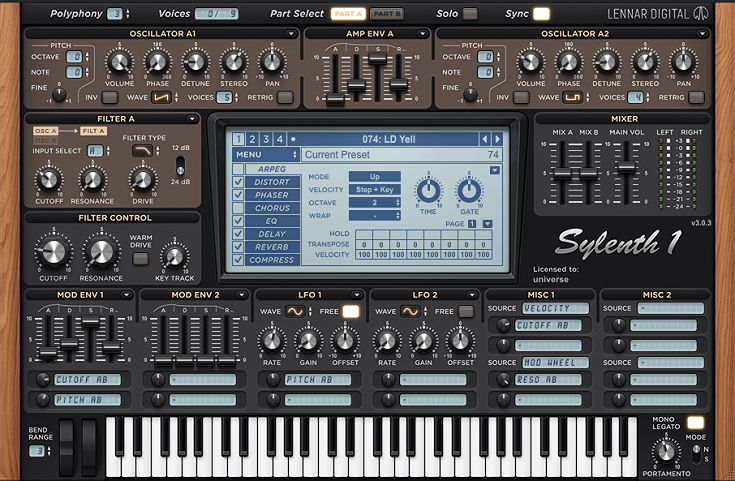Click the Oscillator A1 Phase knob
The image size is (735, 481).
pos(157,62)
